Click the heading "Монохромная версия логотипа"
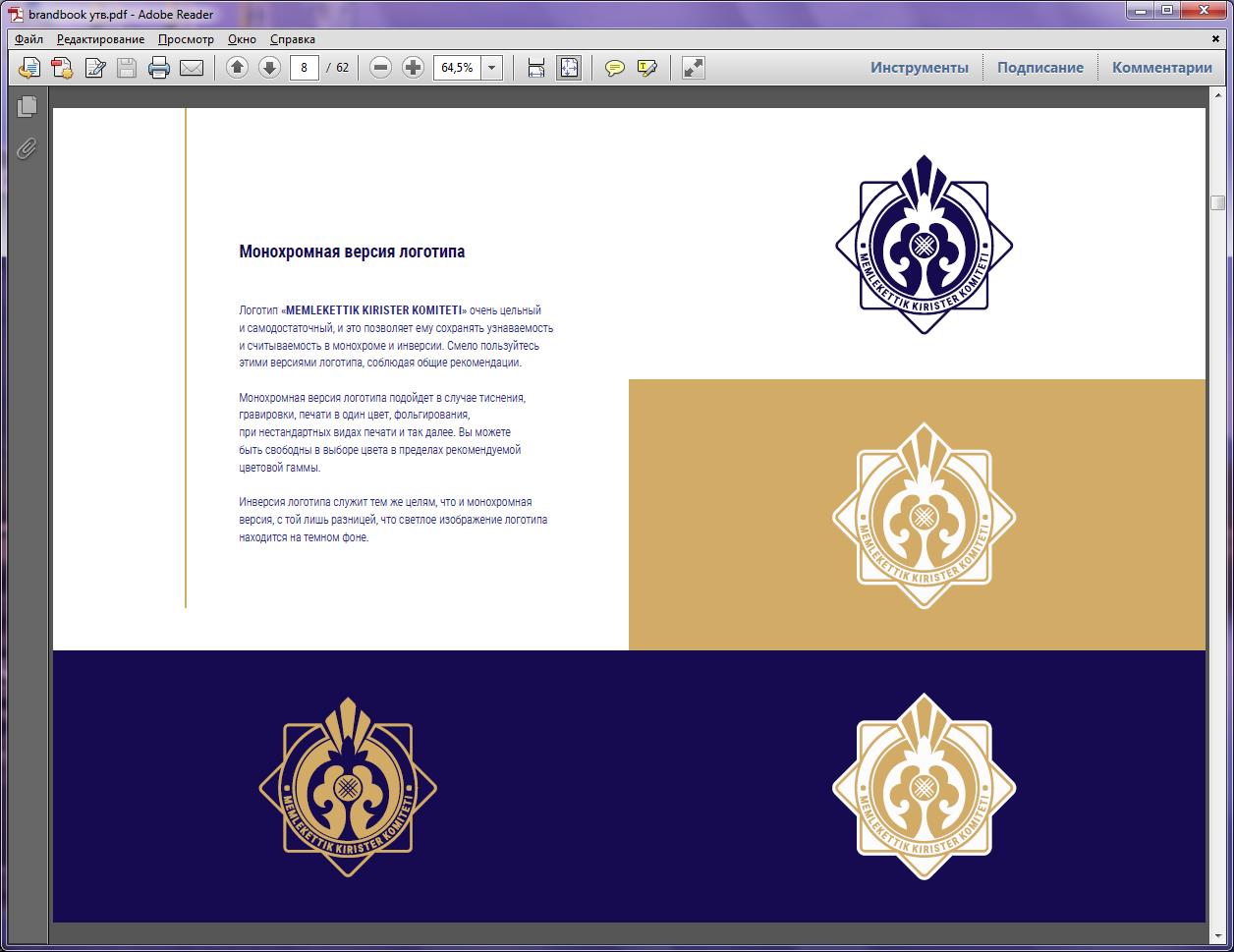The width and height of the screenshot is (1234, 952). pyautogui.click(x=352, y=252)
